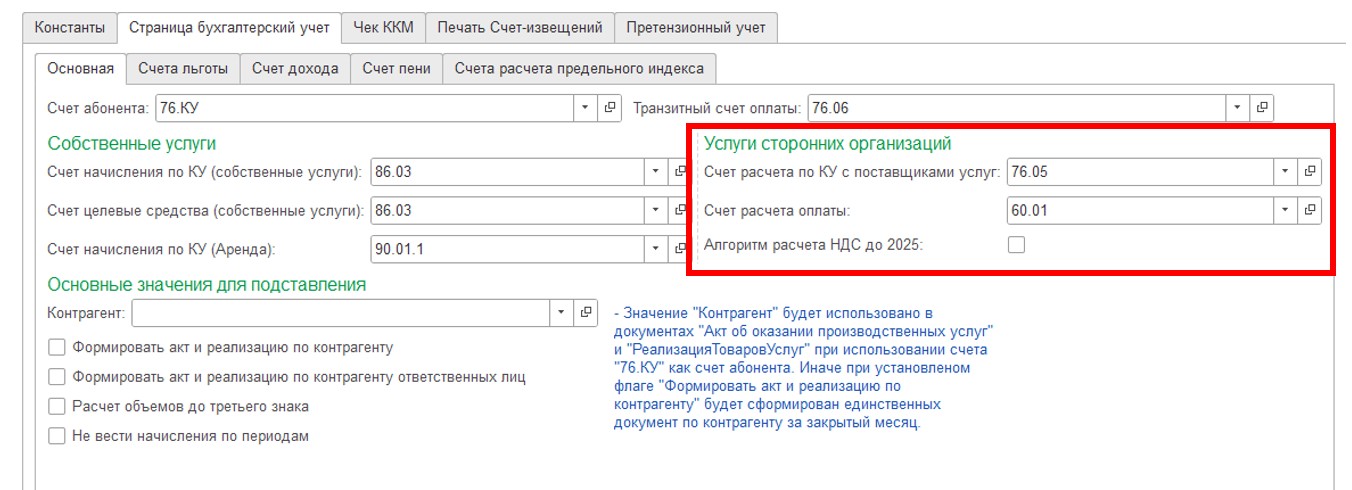The height and width of the screenshot is (490, 1352).
Task: Tick Не вести начисления по периодам
Action: [57, 436]
